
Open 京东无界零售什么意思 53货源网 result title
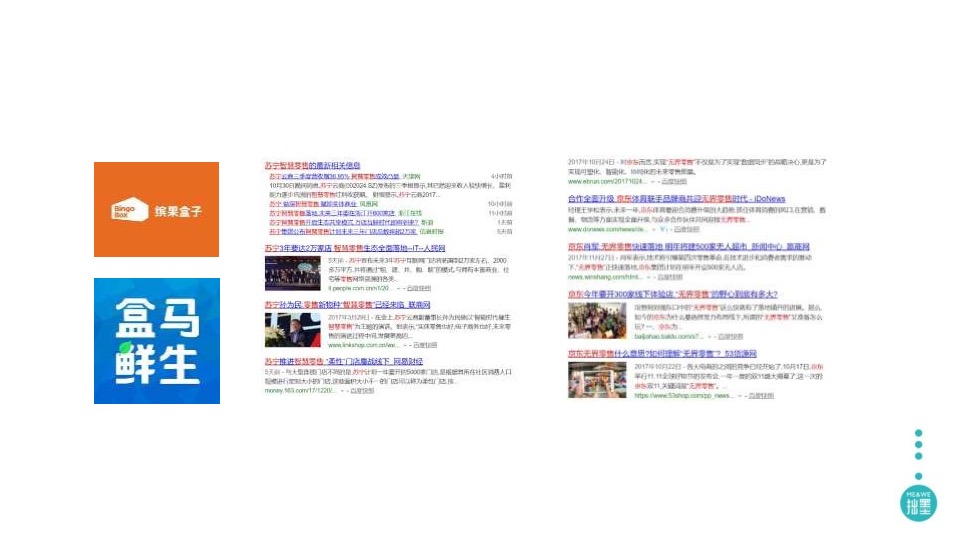point(662,353)
